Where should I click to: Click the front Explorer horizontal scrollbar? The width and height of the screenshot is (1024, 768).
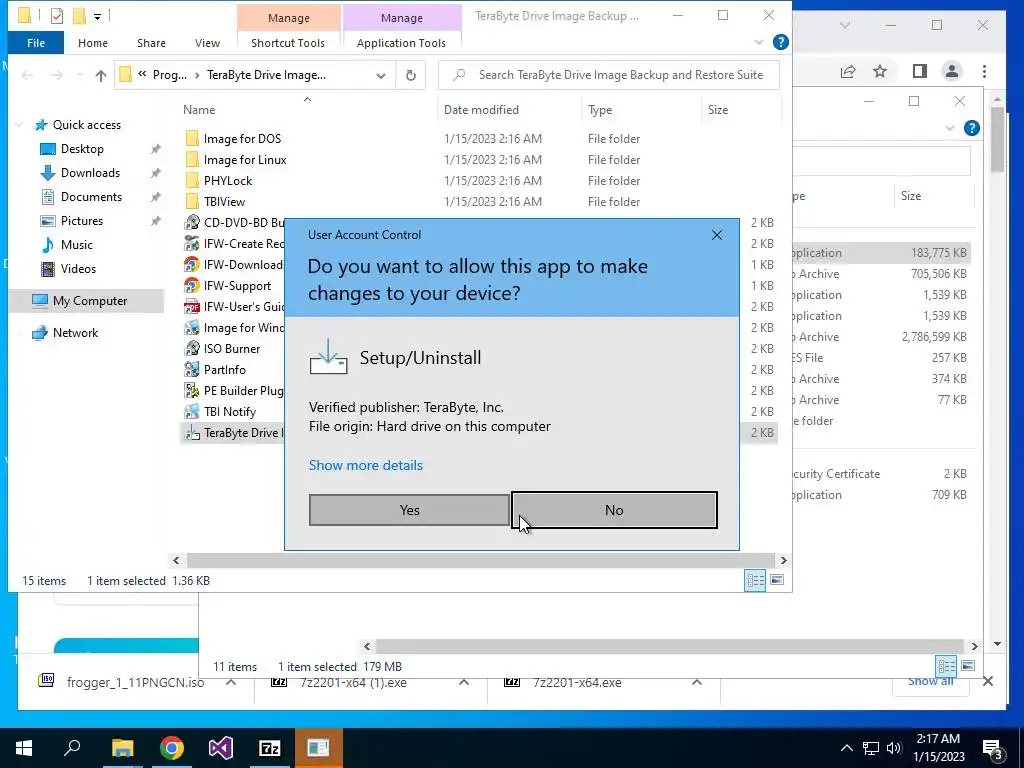point(480,560)
